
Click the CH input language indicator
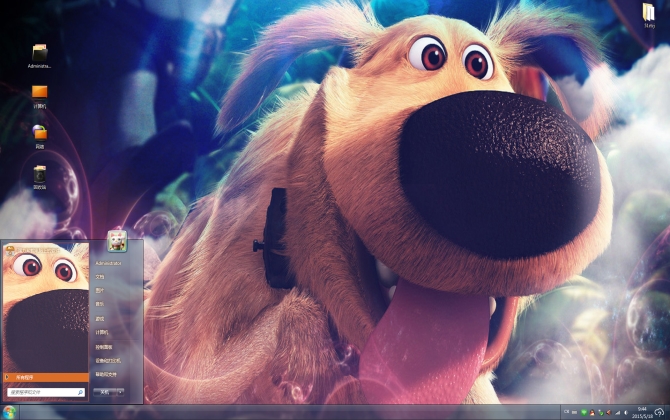tap(567, 411)
